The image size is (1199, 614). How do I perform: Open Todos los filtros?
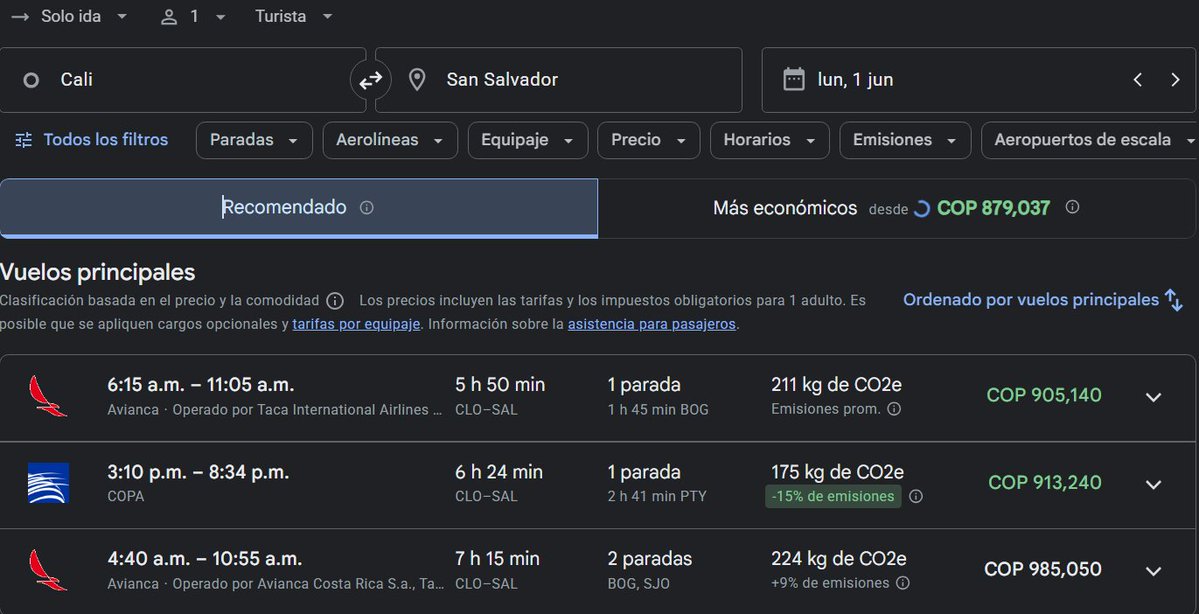click(x=91, y=140)
